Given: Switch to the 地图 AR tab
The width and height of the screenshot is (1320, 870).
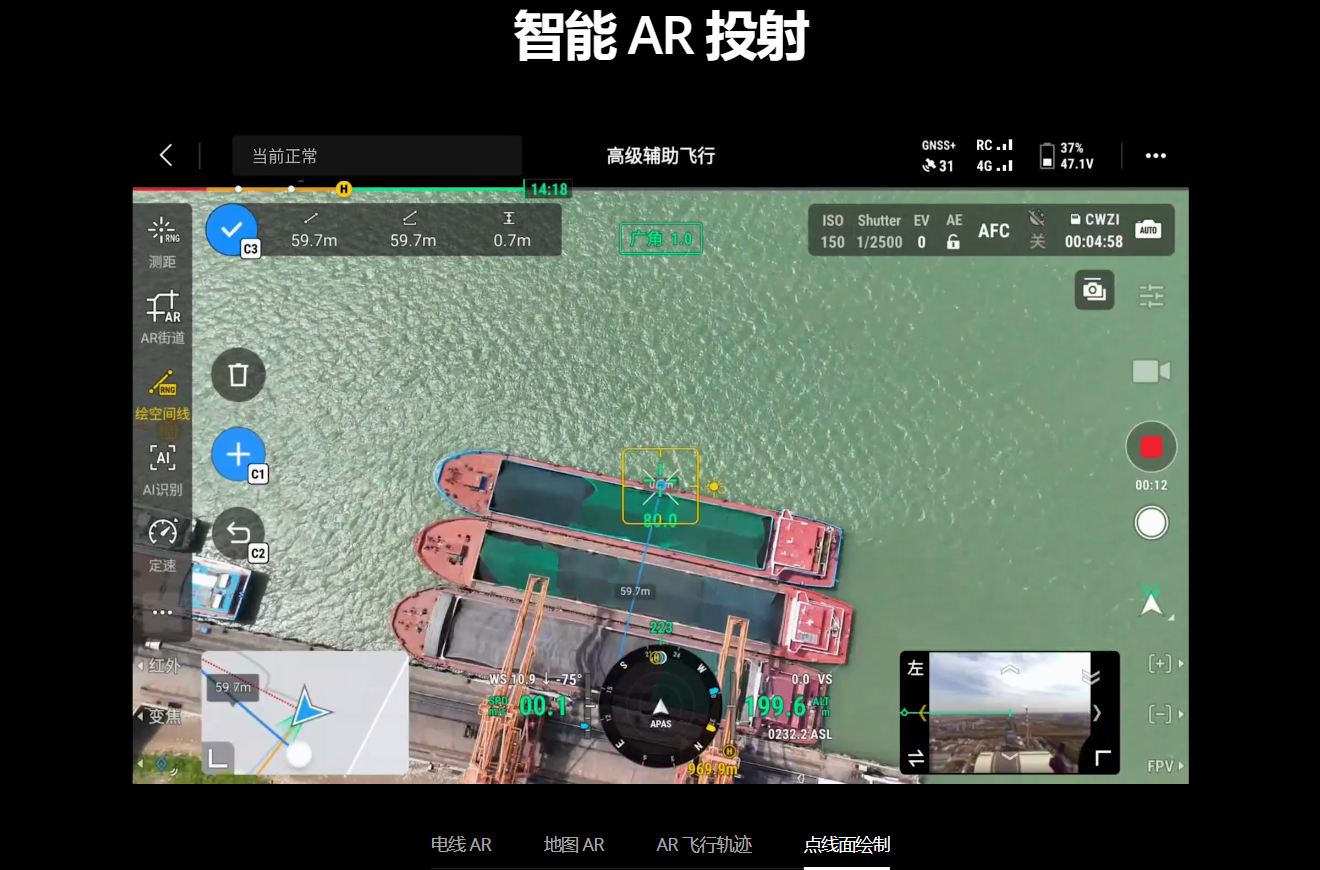Looking at the screenshot, I should click(x=574, y=845).
